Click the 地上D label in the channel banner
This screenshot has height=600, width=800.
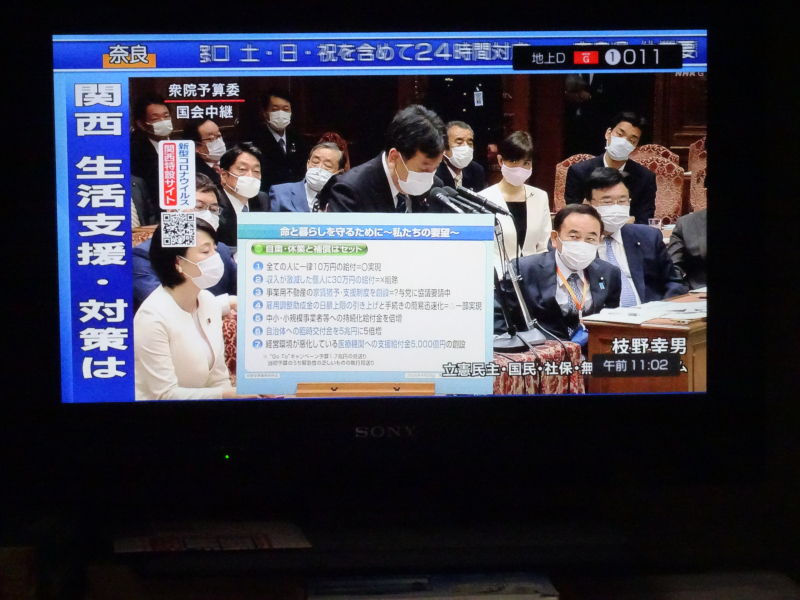click(x=548, y=58)
